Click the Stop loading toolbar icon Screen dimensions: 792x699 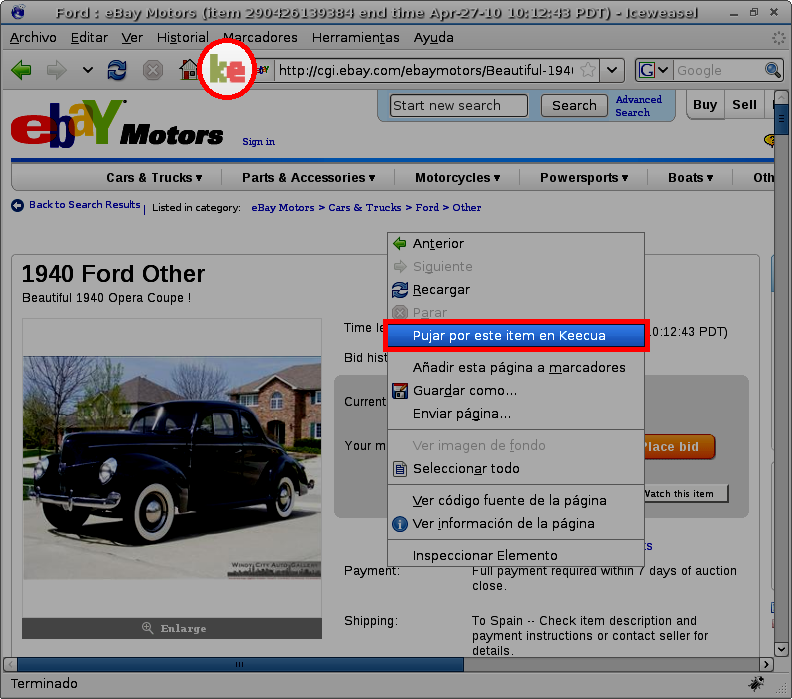click(x=153, y=70)
